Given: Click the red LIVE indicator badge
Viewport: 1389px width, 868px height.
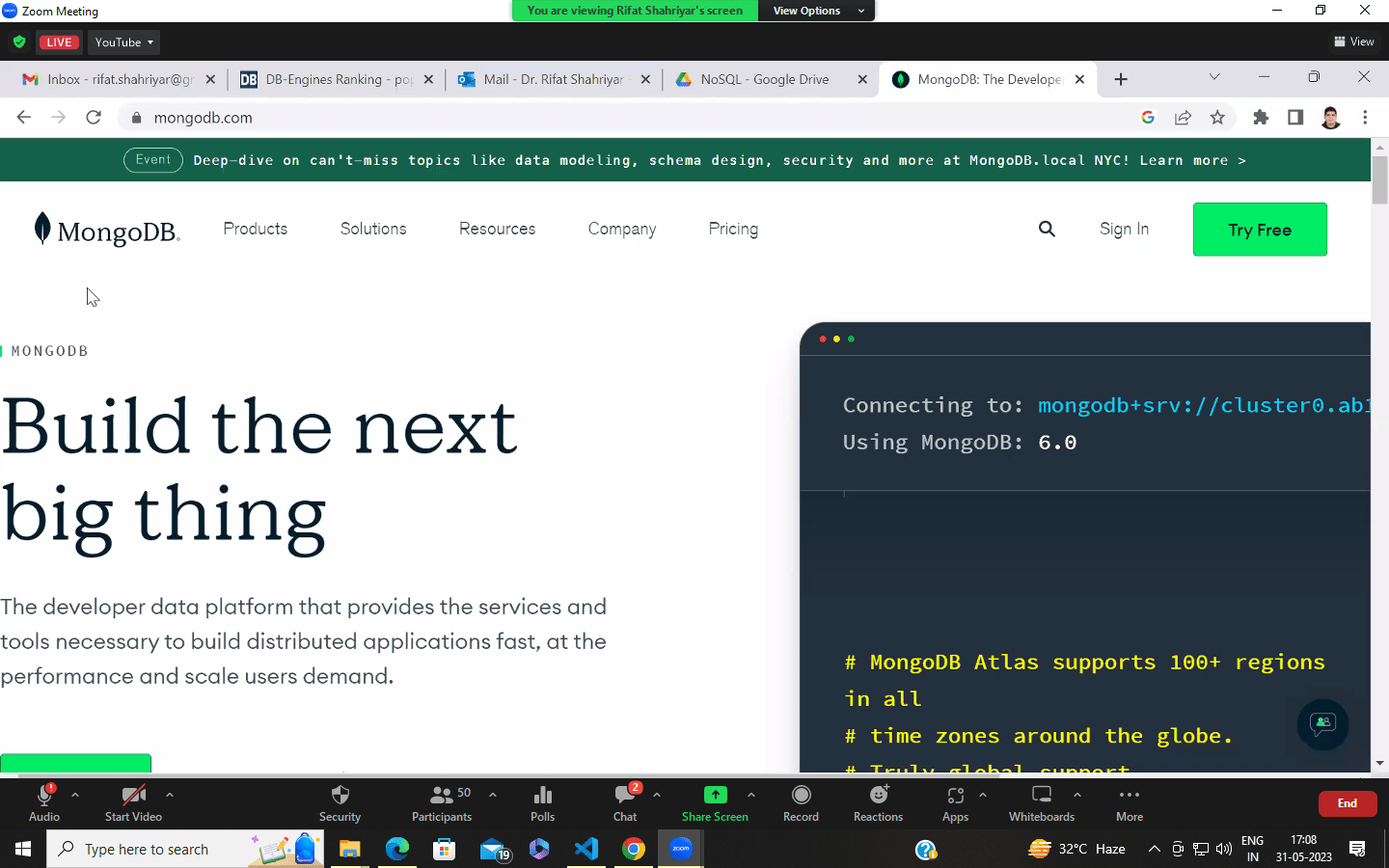Looking at the screenshot, I should pyautogui.click(x=59, y=42).
